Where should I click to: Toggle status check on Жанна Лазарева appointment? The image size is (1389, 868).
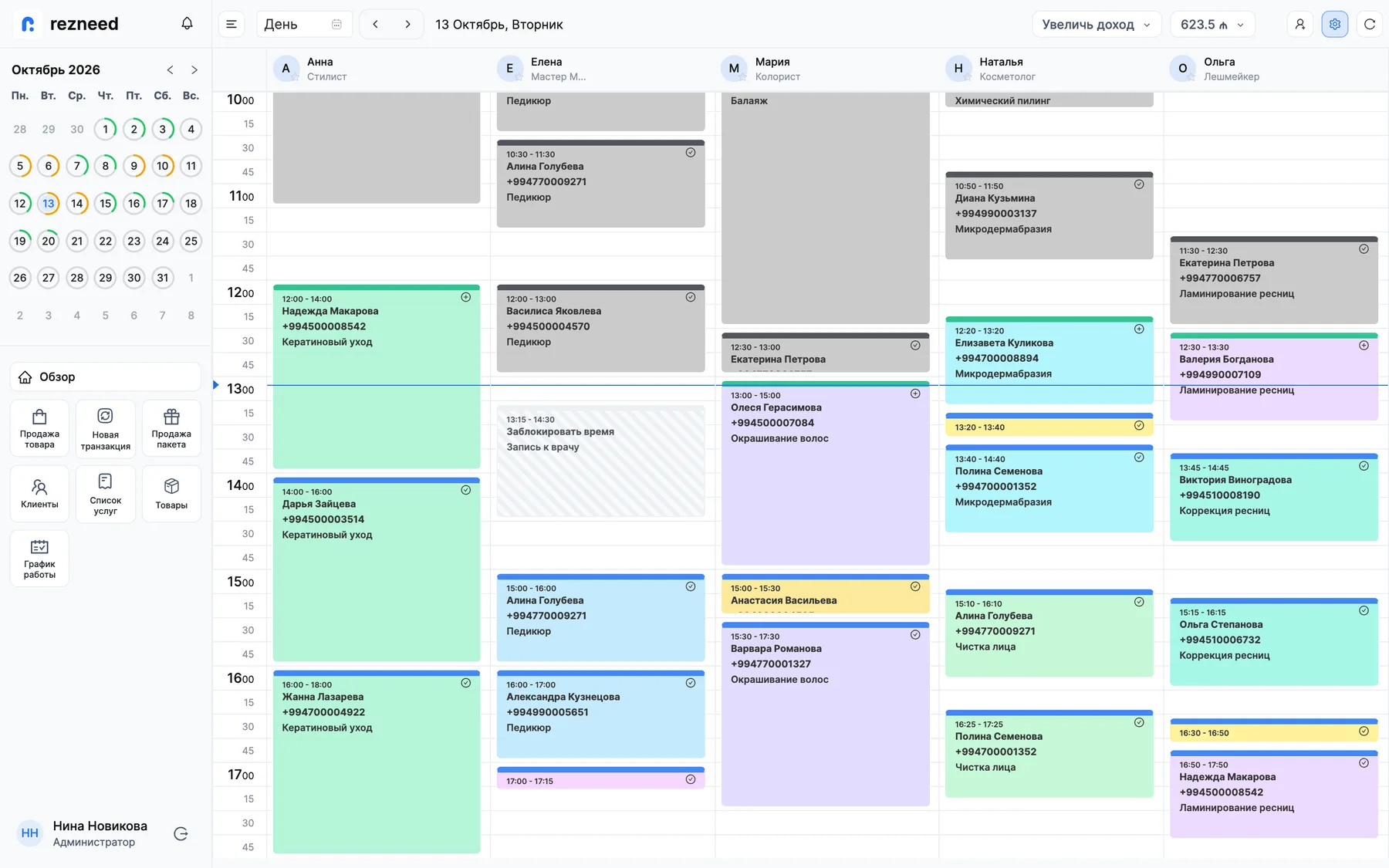(x=466, y=684)
